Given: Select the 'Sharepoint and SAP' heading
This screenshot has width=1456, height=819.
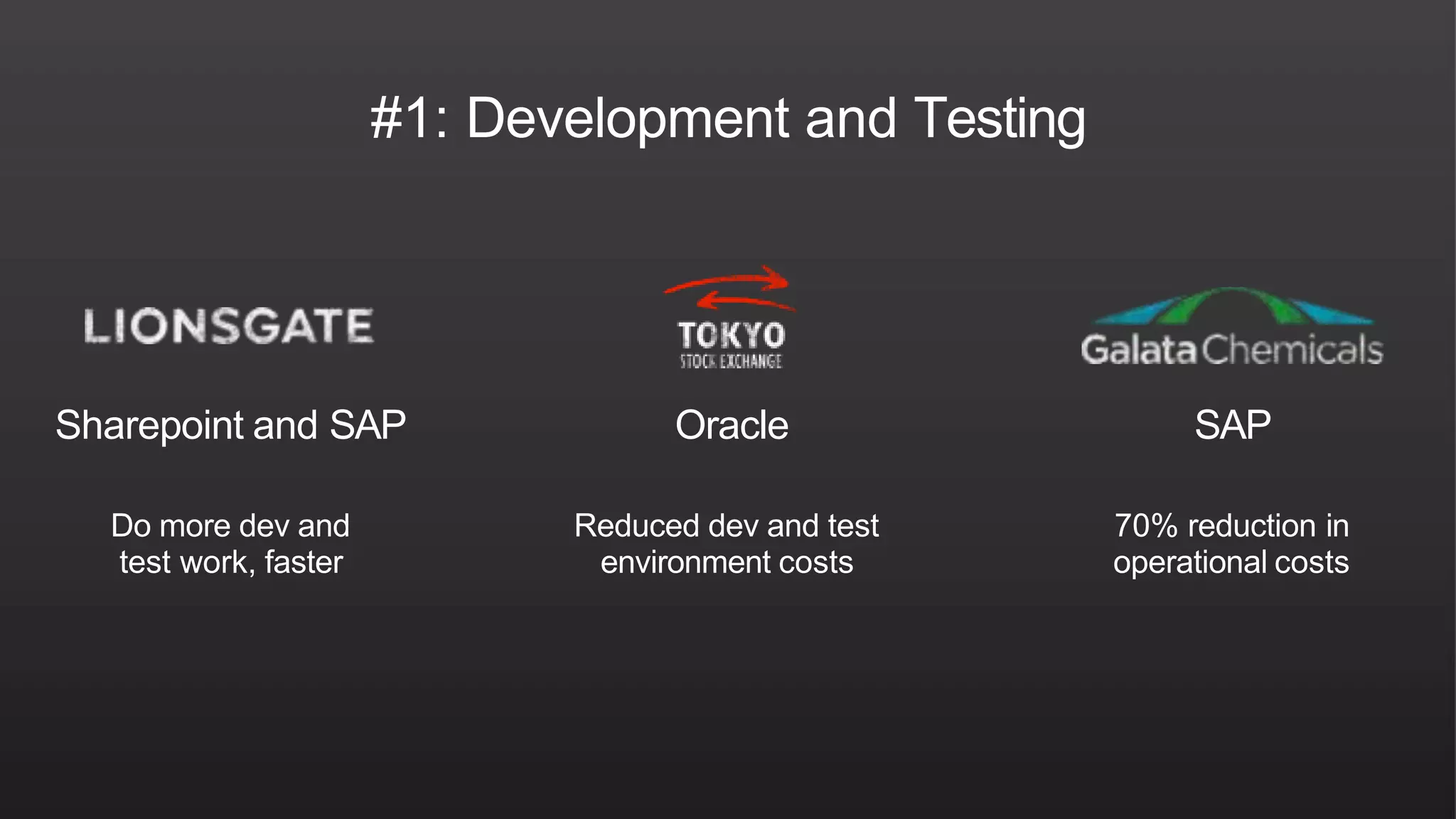Looking at the screenshot, I should click(x=230, y=425).
